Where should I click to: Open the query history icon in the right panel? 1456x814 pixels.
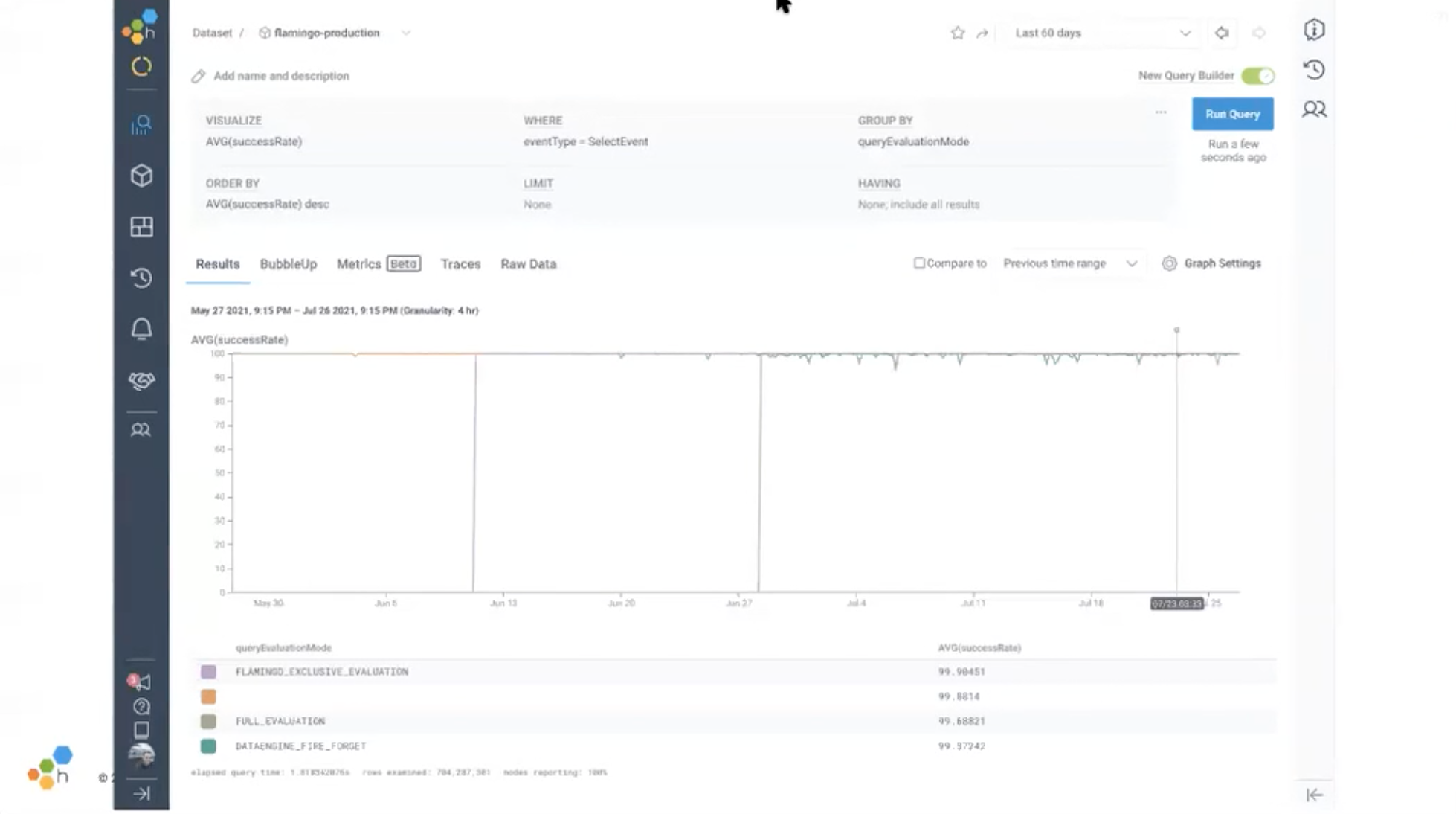click(1314, 69)
